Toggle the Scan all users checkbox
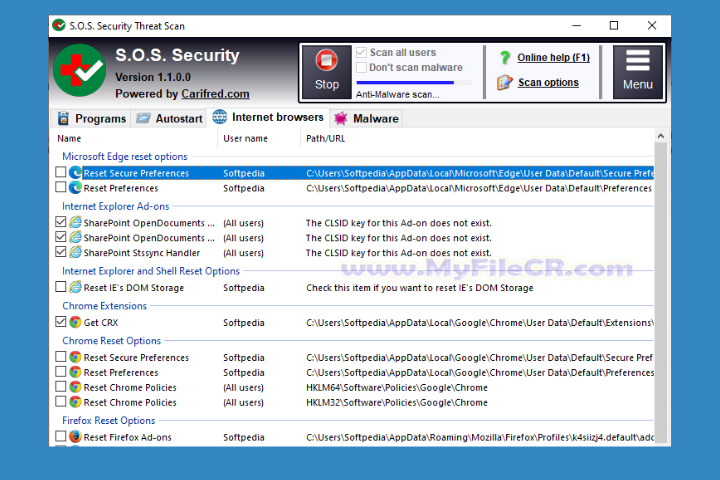 pos(361,52)
